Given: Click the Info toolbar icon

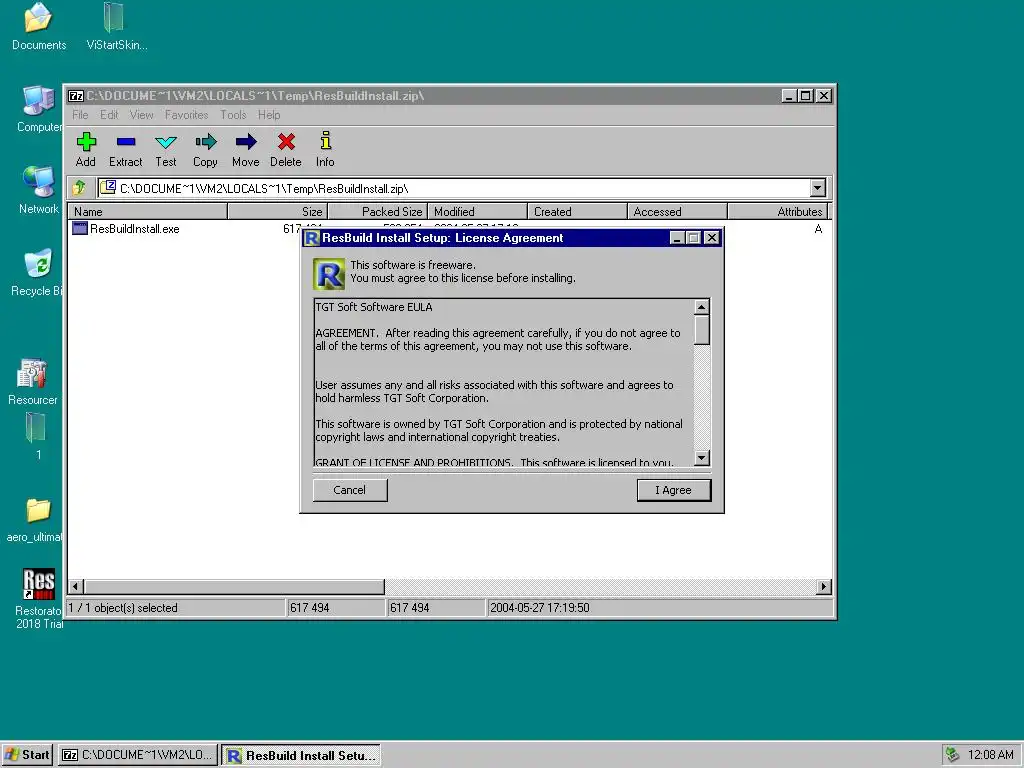Looking at the screenshot, I should coord(325,140).
